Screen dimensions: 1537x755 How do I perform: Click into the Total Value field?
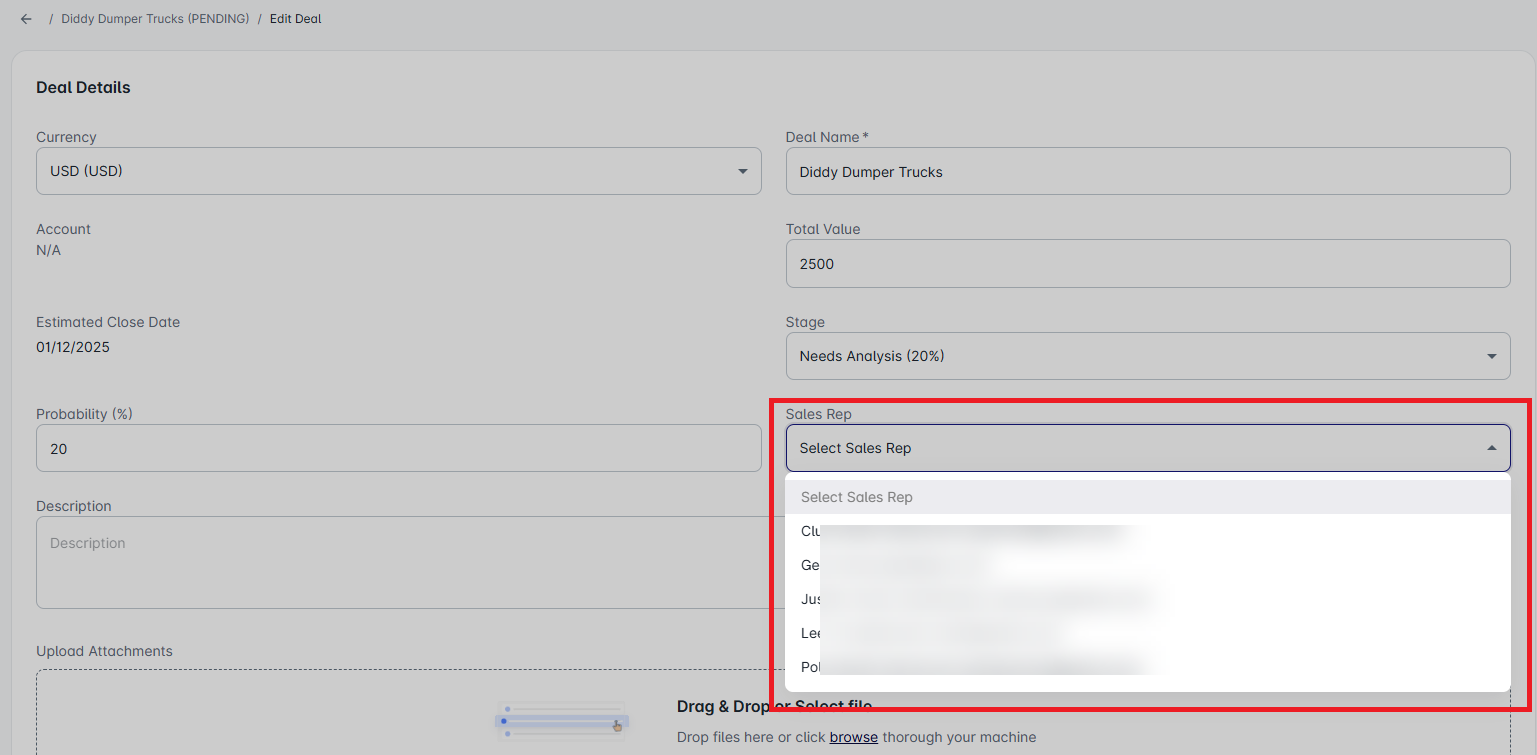[1147, 264]
